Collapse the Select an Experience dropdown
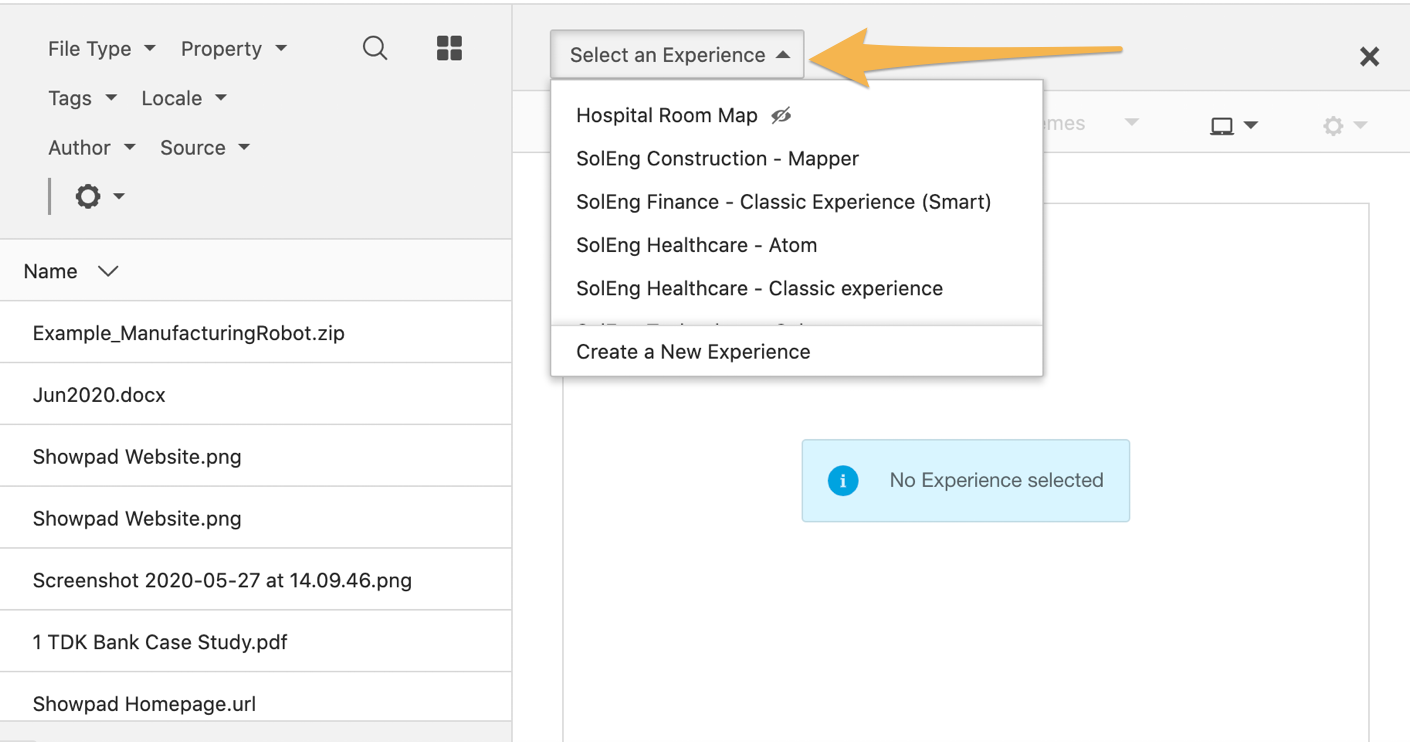The image size is (1410, 742). point(677,54)
